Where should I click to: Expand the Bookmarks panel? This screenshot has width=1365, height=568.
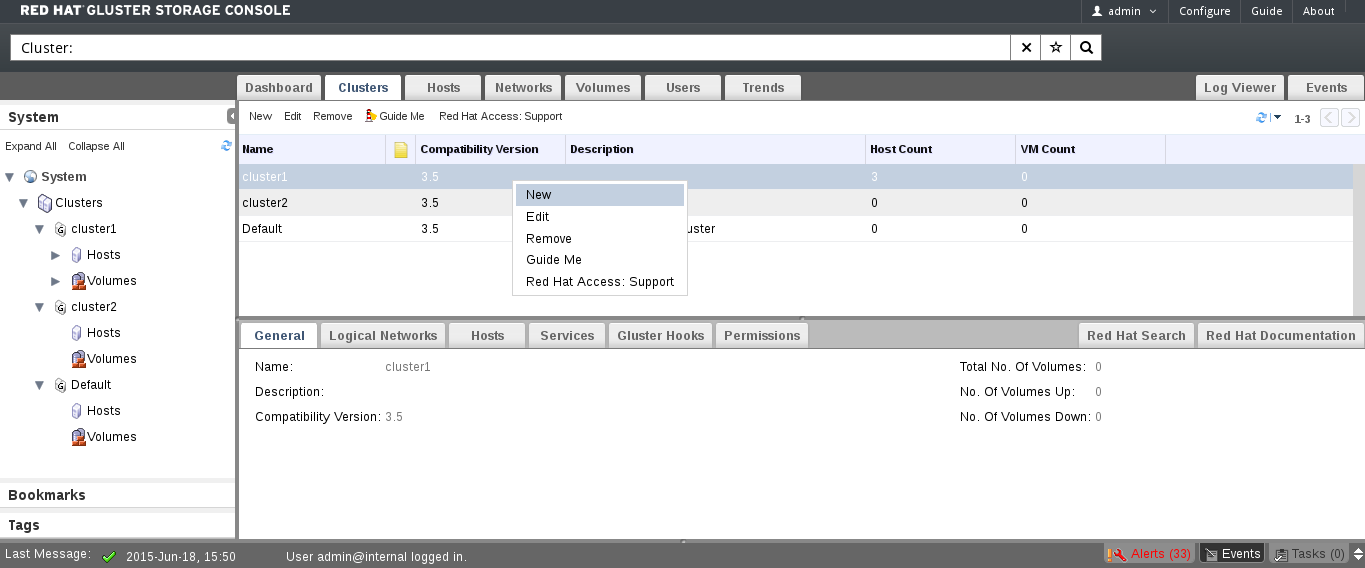coord(117,495)
